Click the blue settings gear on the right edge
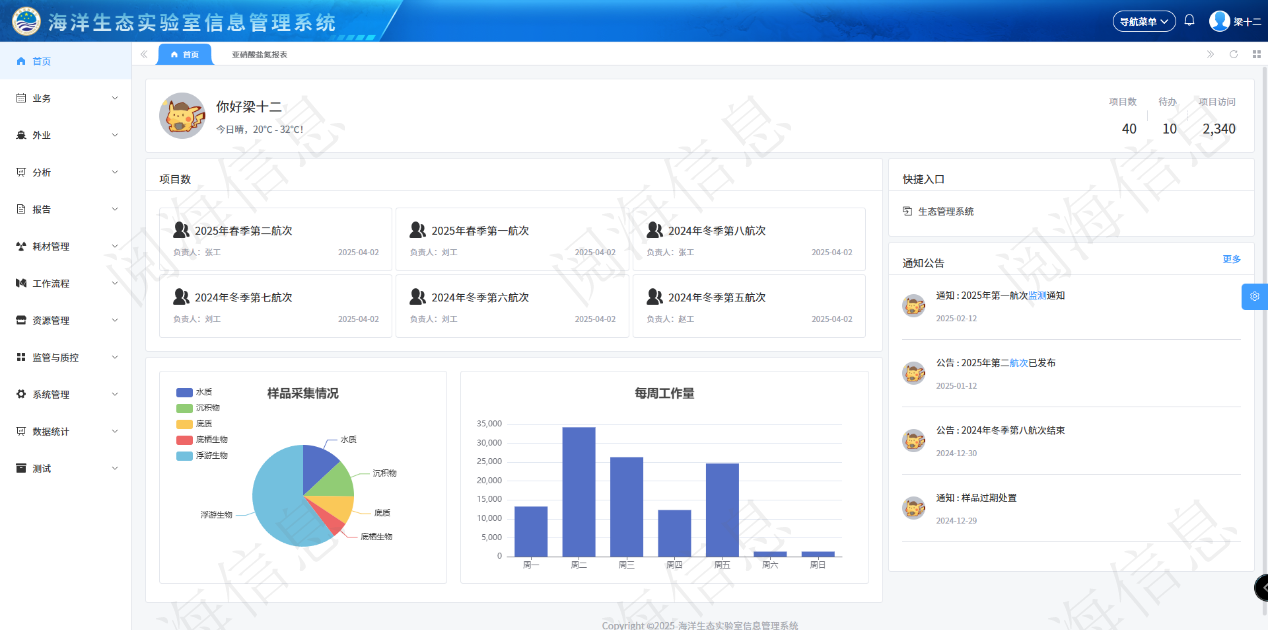The width and height of the screenshot is (1268, 630). tap(1255, 297)
